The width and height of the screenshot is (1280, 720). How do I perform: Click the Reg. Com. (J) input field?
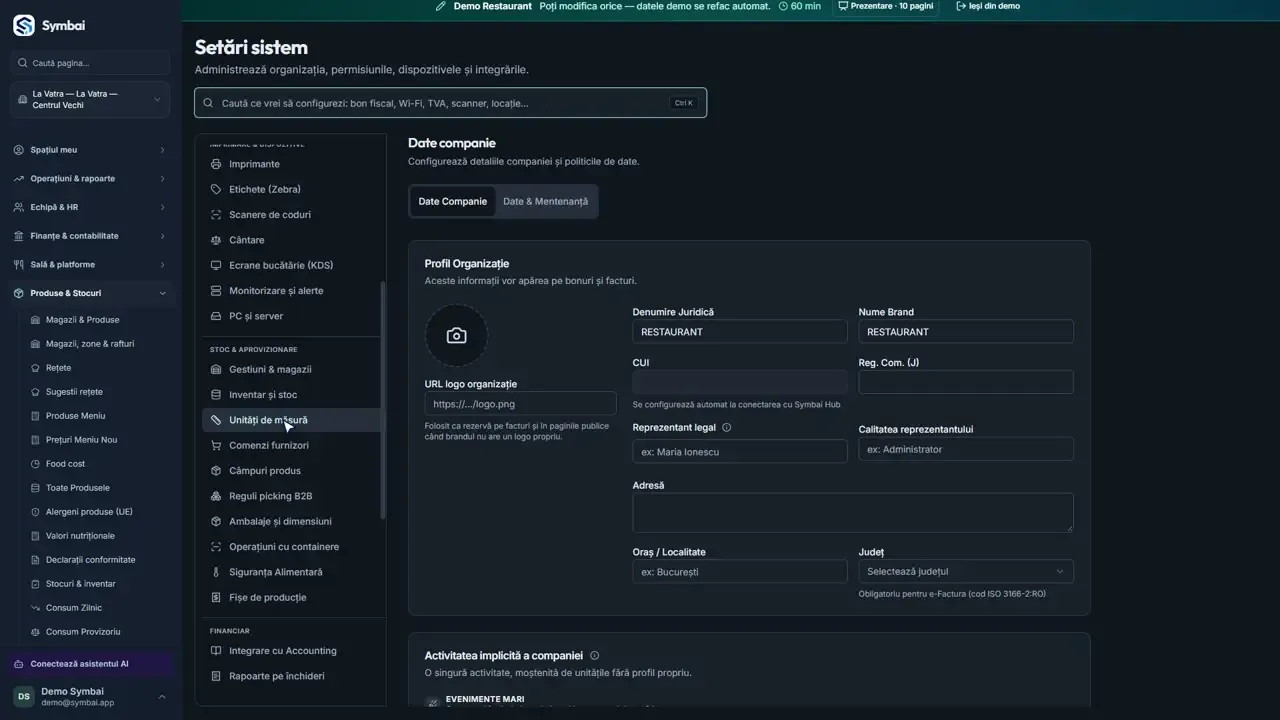point(966,382)
